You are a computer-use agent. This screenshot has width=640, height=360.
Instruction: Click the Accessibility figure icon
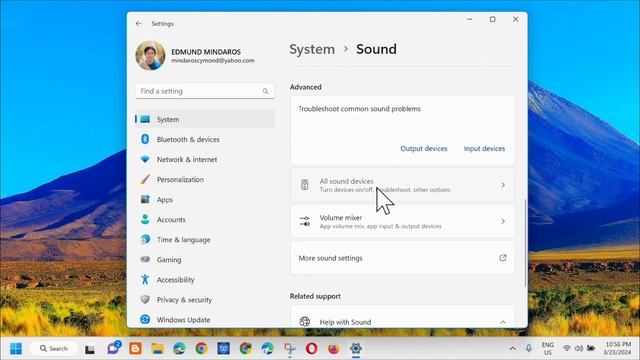(x=145, y=279)
